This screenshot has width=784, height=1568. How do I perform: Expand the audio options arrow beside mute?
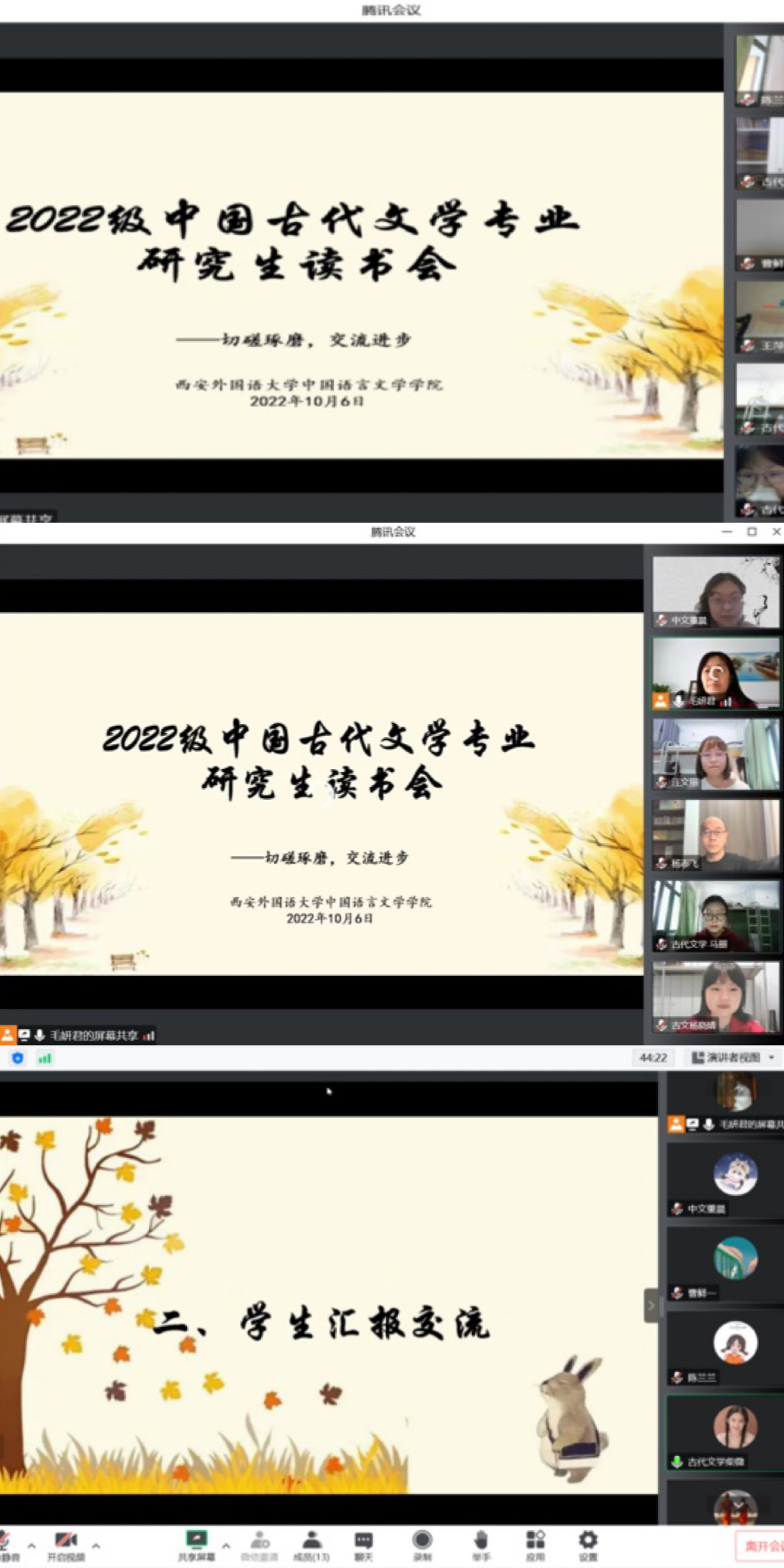(31, 1546)
